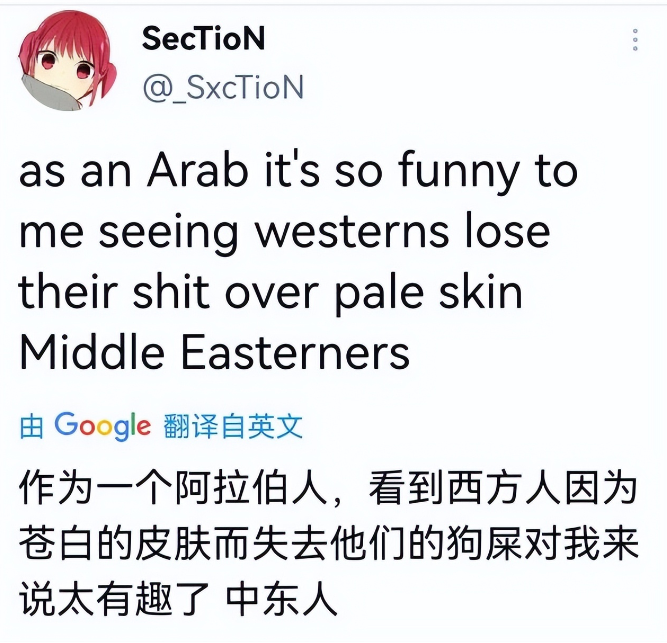This screenshot has width=667, height=643.
Task: Click the line "Middle Easterners"
Action: tap(214, 353)
